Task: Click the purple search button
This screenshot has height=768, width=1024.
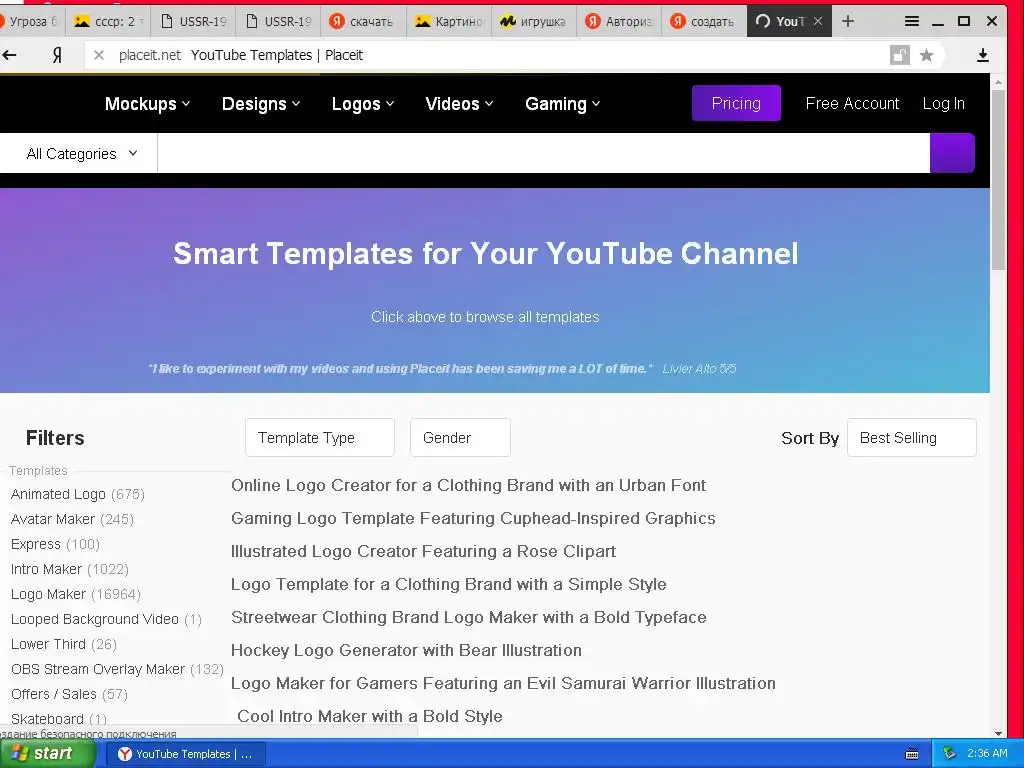Action: (x=952, y=153)
